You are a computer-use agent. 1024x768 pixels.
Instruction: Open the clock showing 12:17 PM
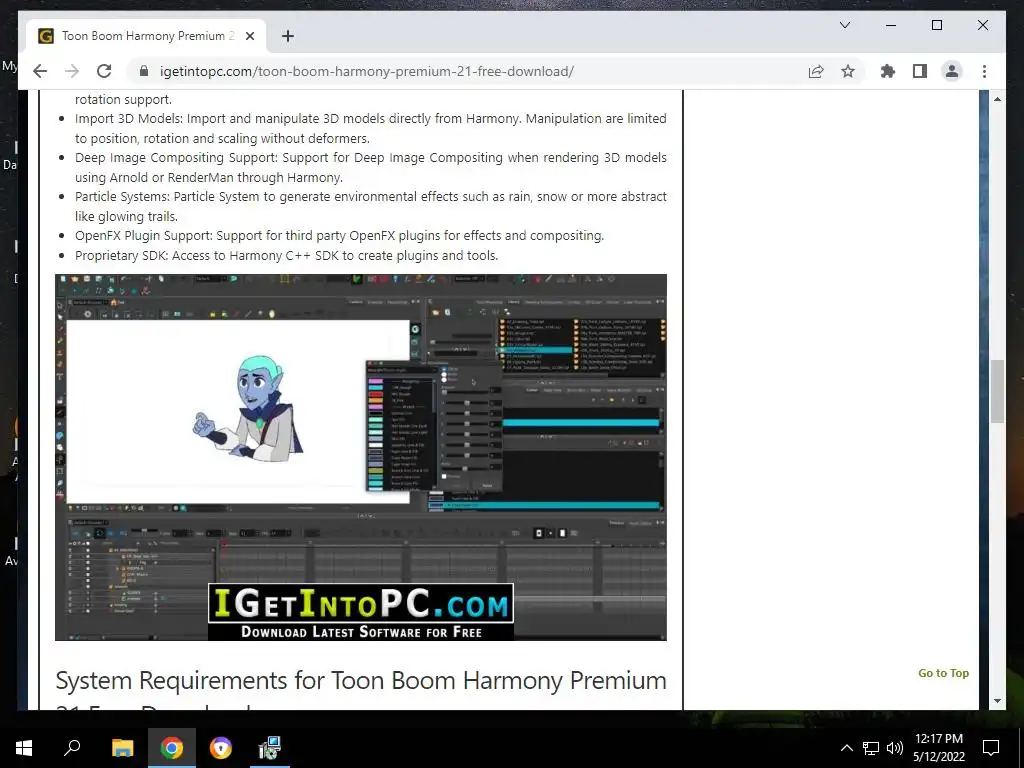[939, 748]
